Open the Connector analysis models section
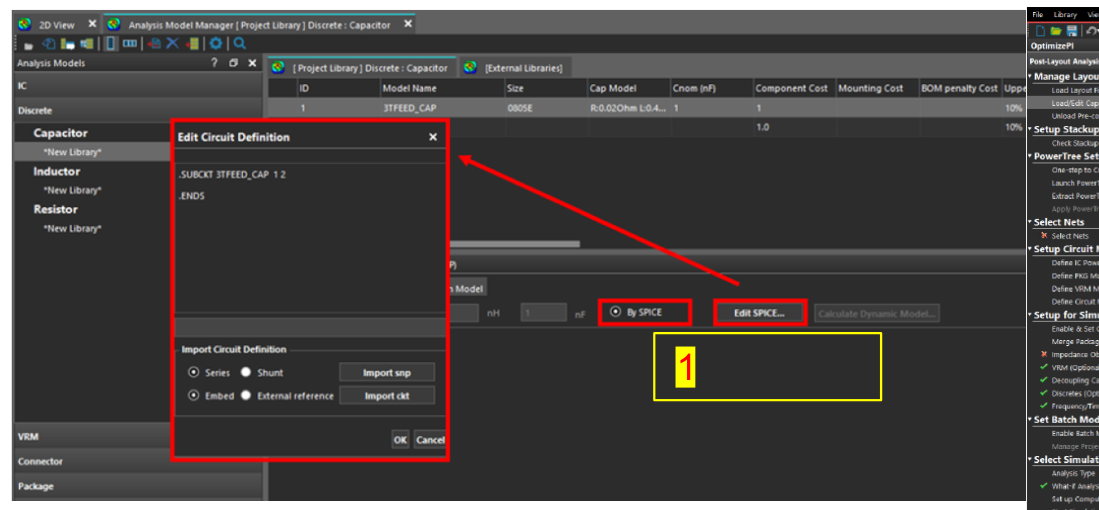1099x510 pixels. pyautogui.click(x=137, y=461)
